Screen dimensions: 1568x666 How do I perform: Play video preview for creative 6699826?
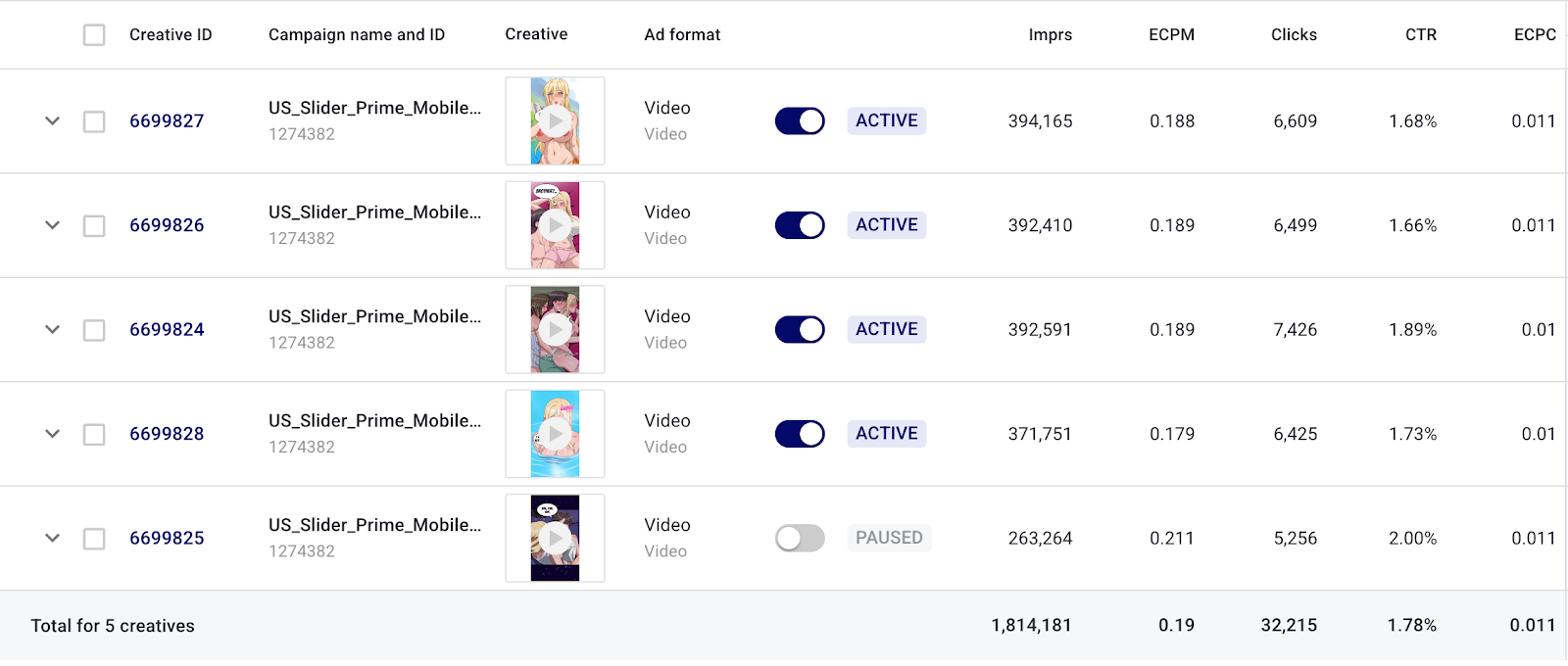click(555, 225)
